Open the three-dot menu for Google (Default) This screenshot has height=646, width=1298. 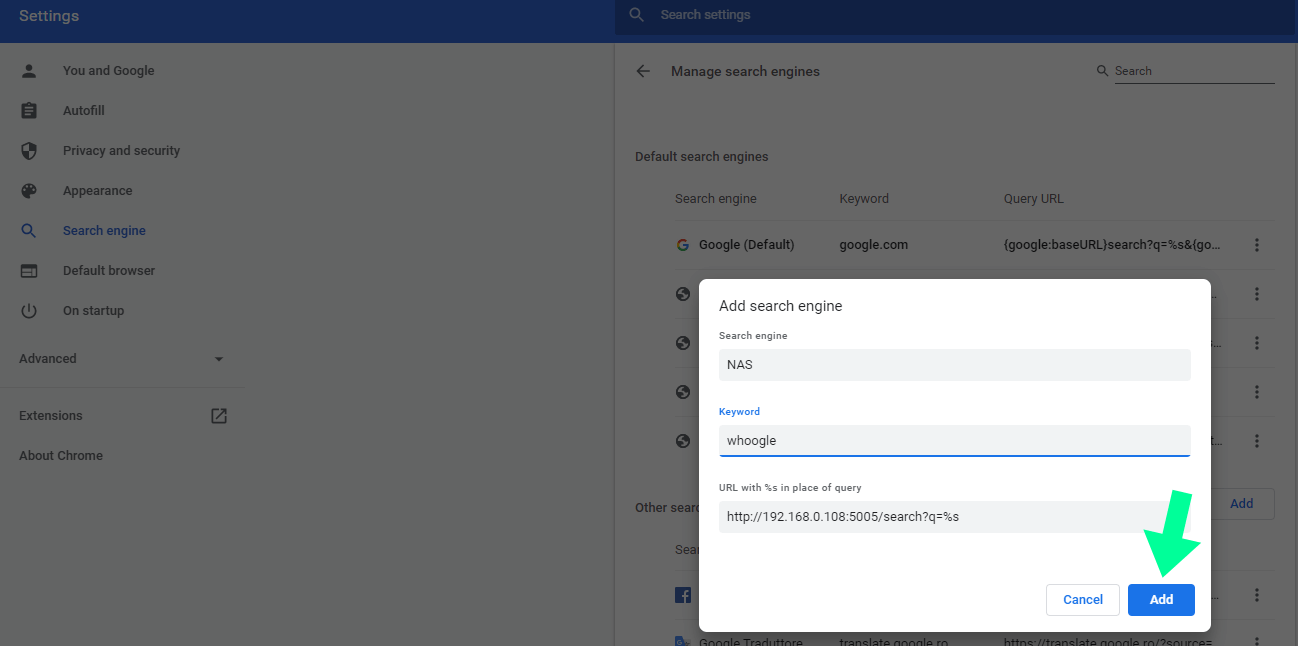(x=1256, y=244)
